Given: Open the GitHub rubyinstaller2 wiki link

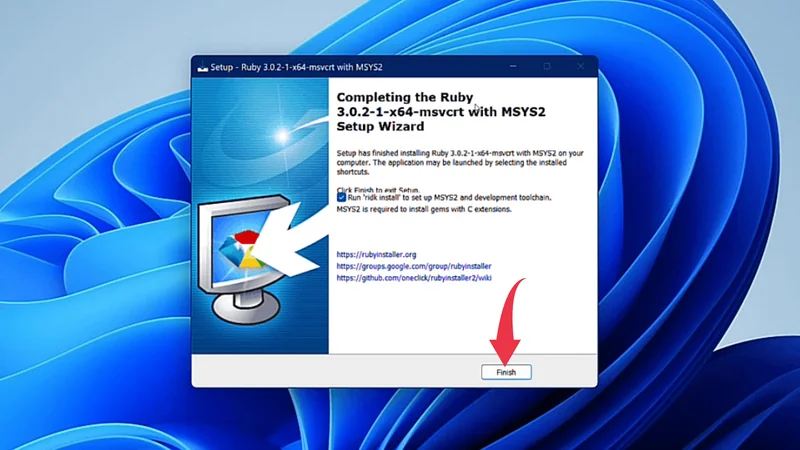Looking at the screenshot, I should pyautogui.click(x=415, y=279).
